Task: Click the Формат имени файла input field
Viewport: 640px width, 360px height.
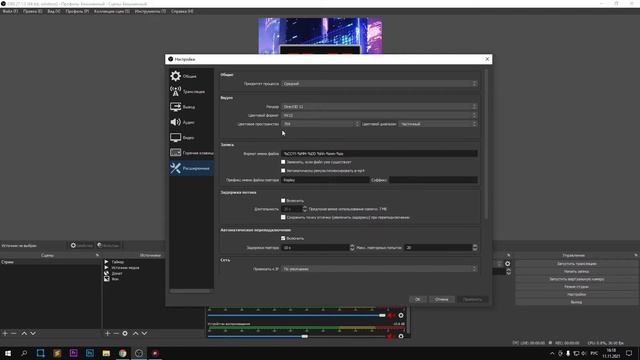Action: click(x=379, y=153)
